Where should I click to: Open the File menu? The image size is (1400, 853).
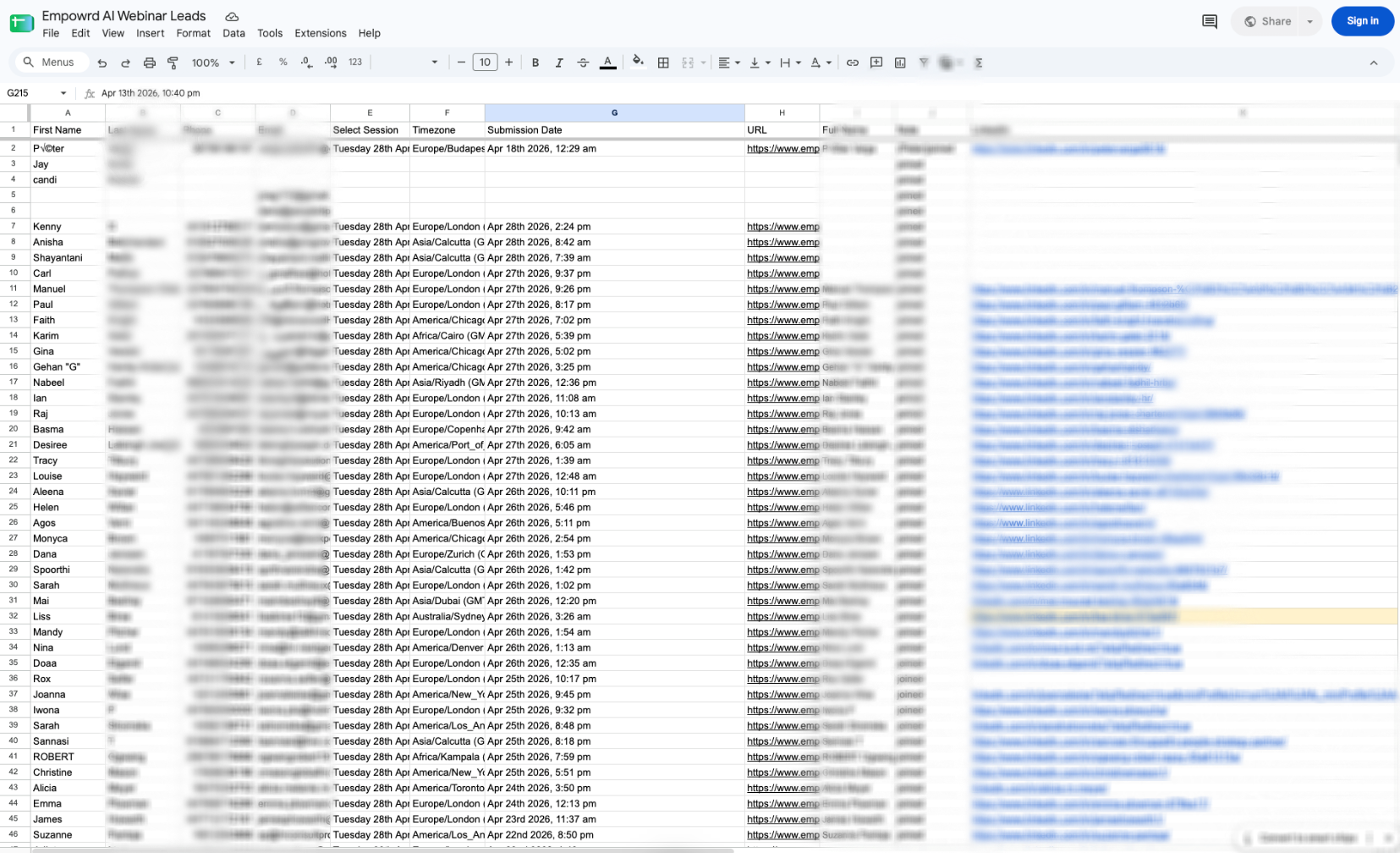[x=51, y=33]
